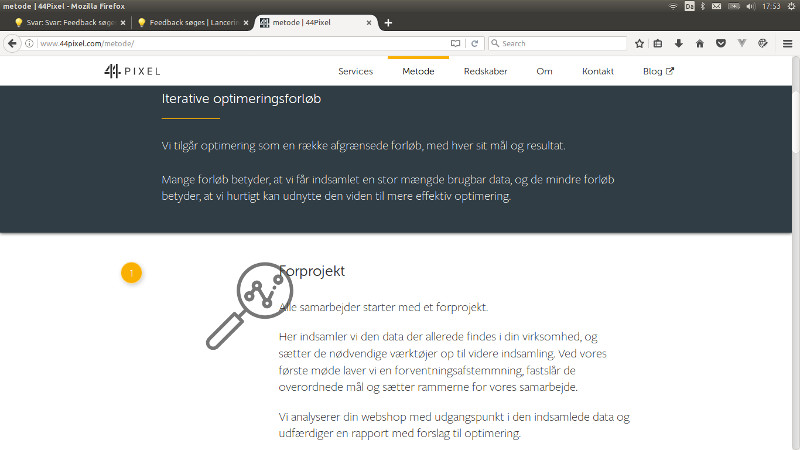Screen dimensions: 800x450
Task: Open the external Blog link
Action: [658, 72]
